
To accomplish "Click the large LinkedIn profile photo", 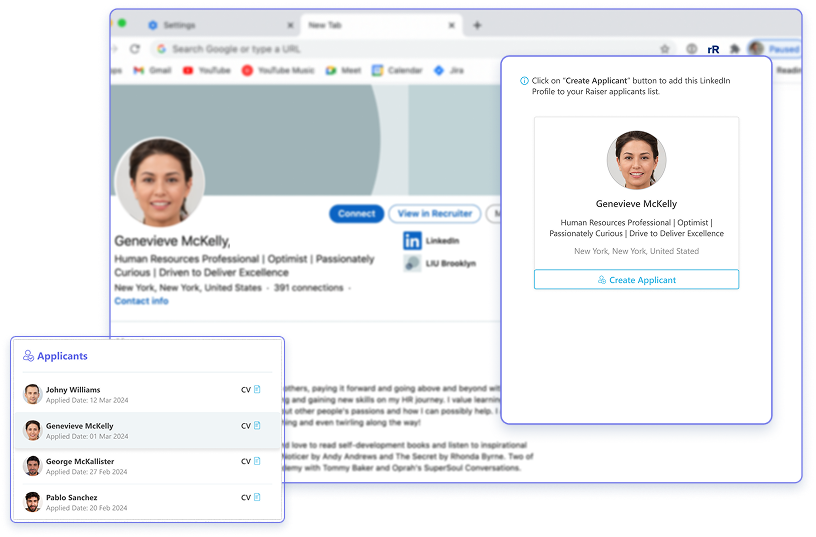I will (x=160, y=182).
